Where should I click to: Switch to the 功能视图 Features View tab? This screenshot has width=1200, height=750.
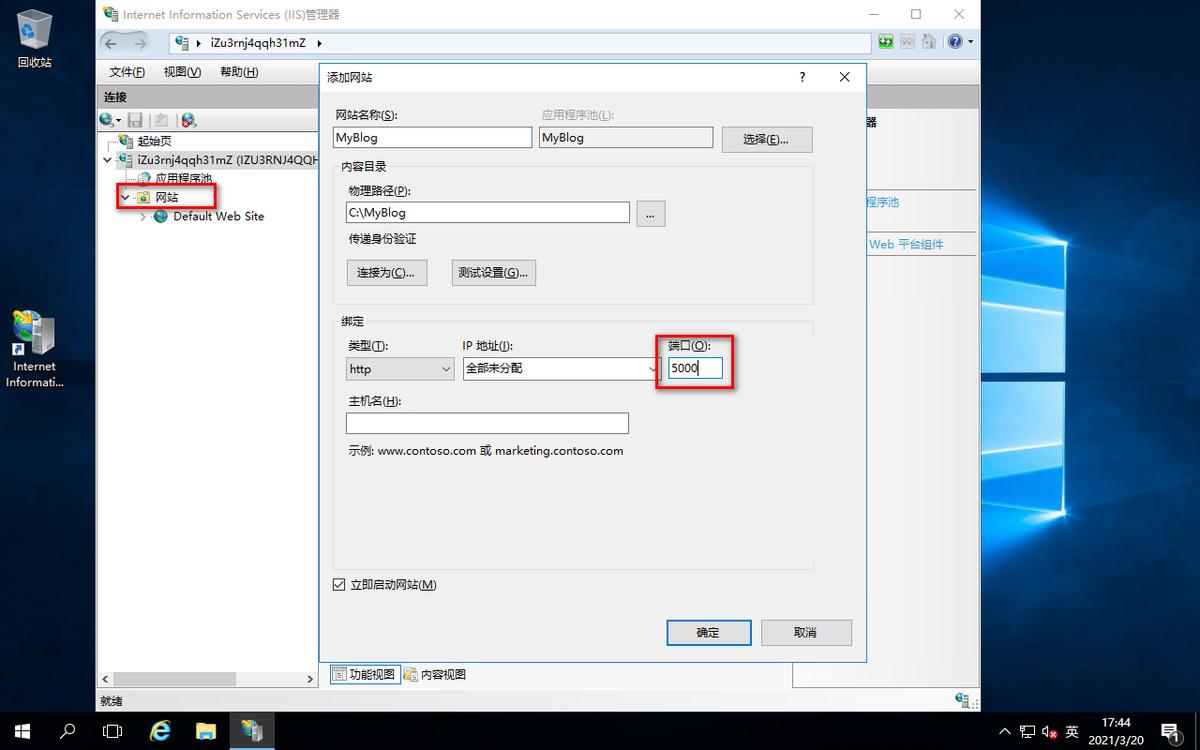[x=364, y=674]
